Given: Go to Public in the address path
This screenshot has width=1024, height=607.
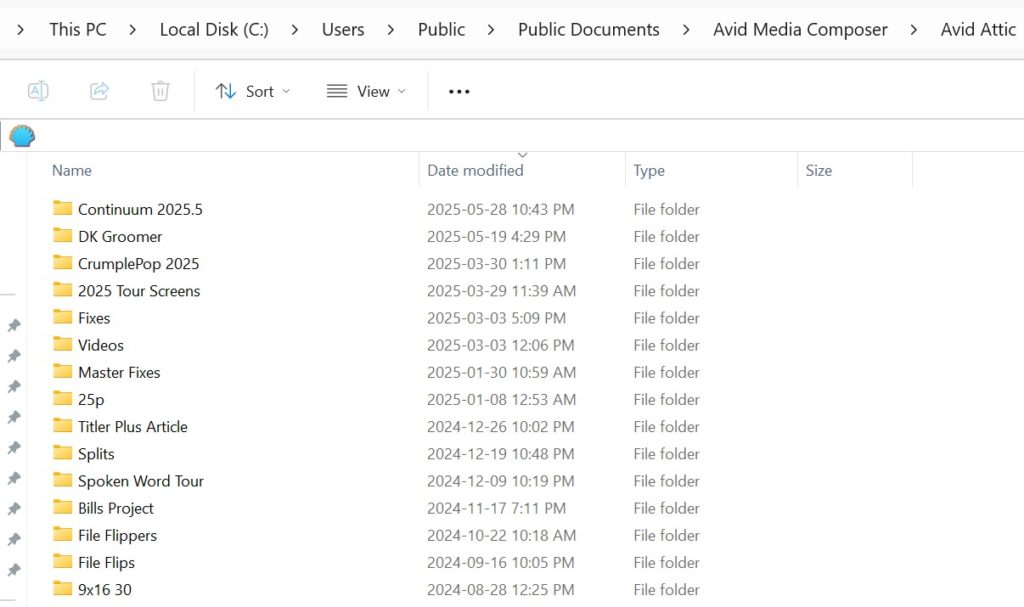Looking at the screenshot, I should click(x=441, y=29).
